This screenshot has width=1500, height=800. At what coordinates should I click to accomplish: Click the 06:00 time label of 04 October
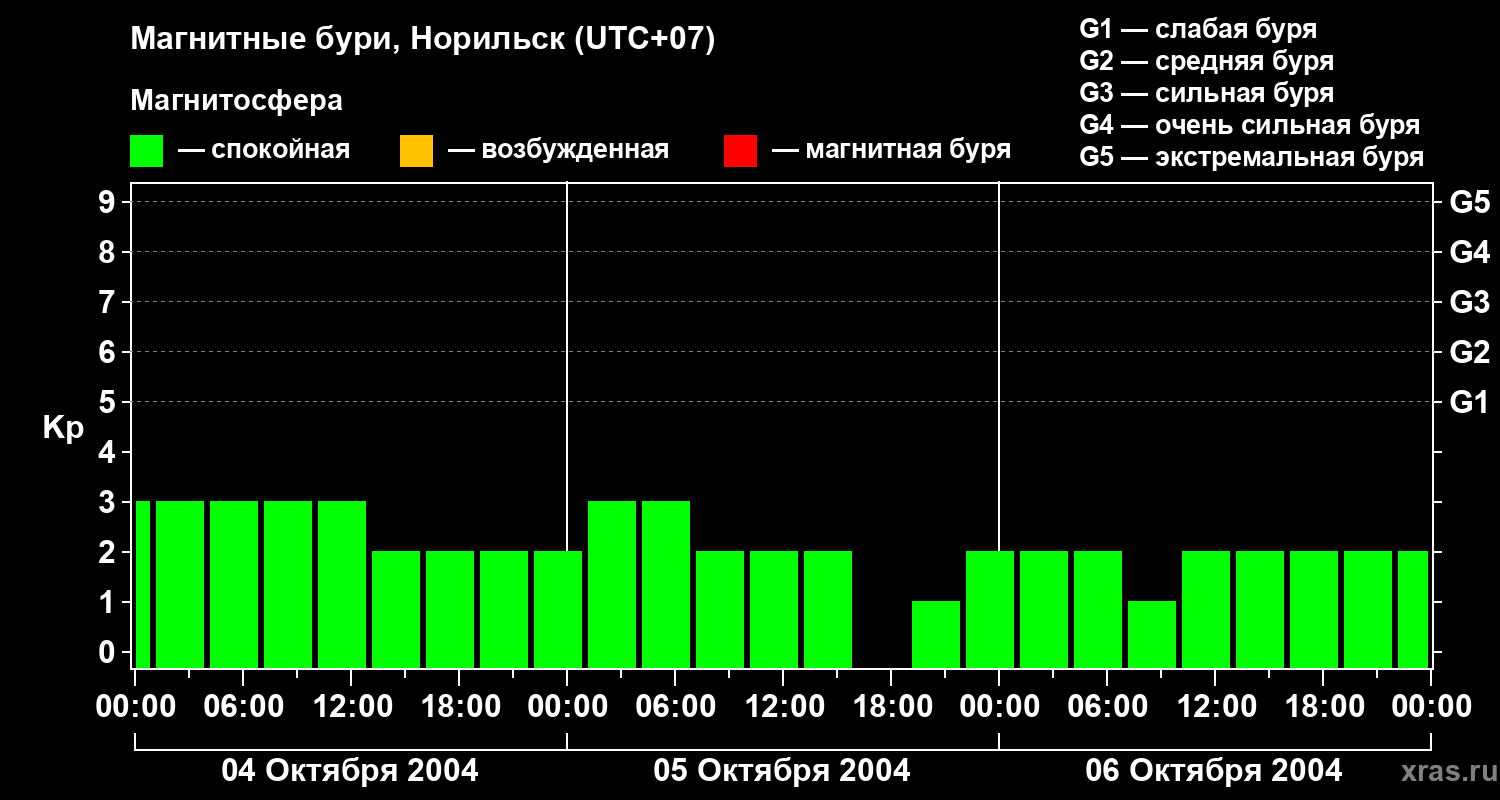coord(242,706)
